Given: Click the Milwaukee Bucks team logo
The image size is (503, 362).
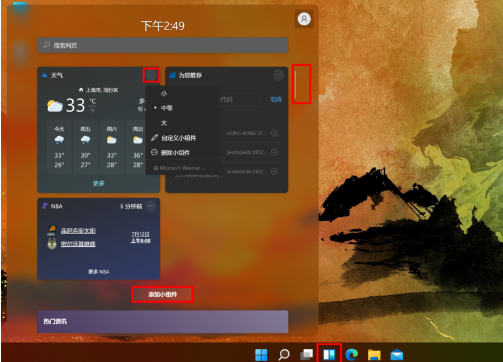Looking at the screenshot, I should click(x=52, y=244).
